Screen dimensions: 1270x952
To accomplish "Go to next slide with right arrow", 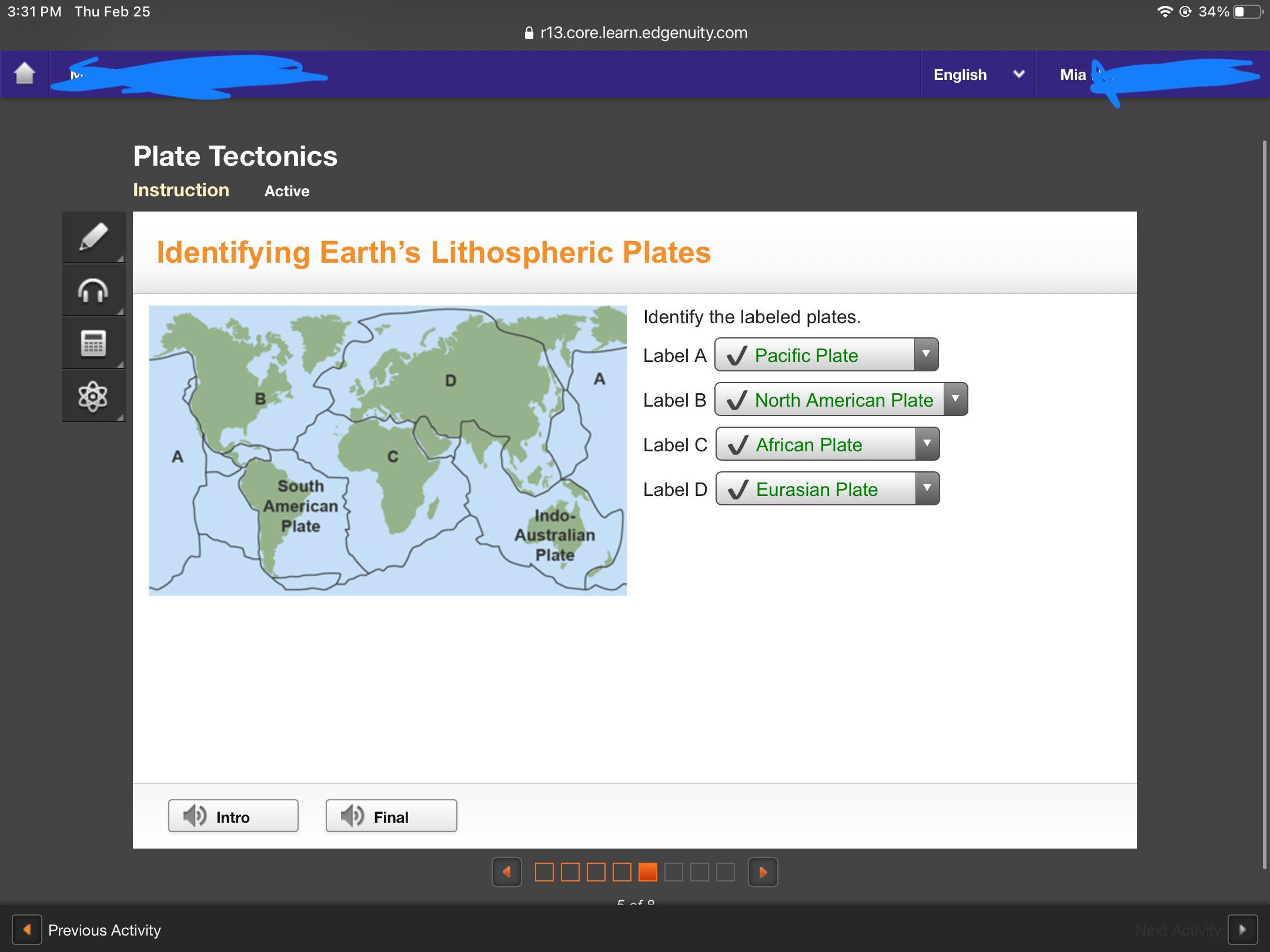I will tap(763, 872).
